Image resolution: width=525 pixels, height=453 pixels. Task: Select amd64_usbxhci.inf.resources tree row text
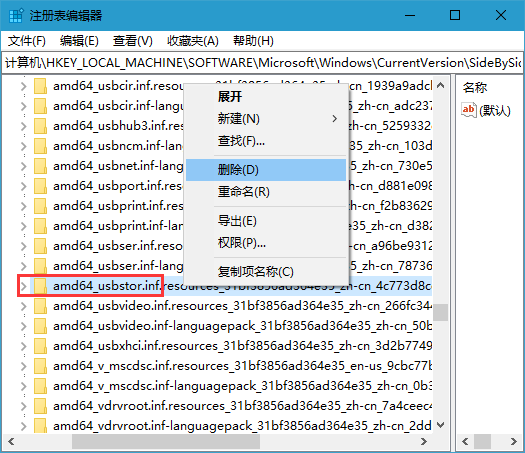click(242, 346)
